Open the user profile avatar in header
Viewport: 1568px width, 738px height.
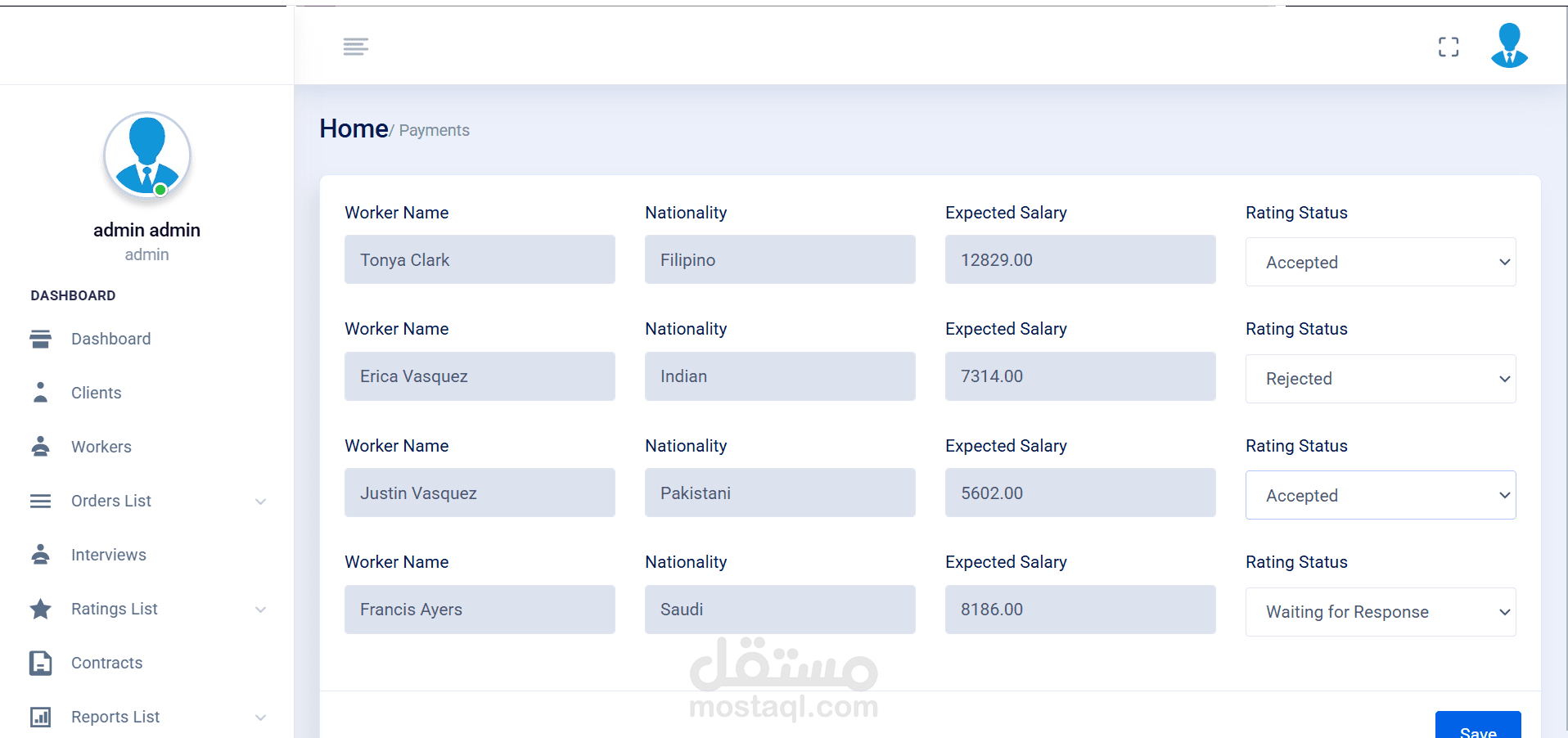[1508, 46]
